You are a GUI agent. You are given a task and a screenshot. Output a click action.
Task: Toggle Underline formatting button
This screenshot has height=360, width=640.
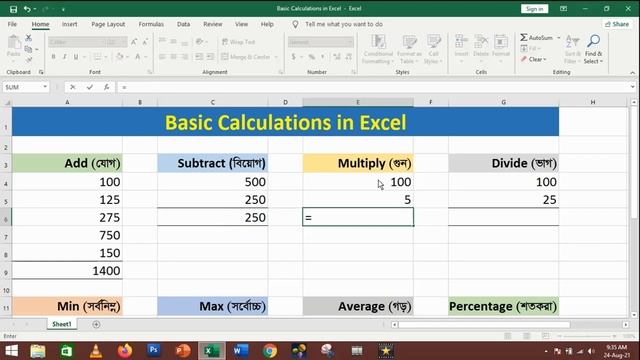point(76,57)
